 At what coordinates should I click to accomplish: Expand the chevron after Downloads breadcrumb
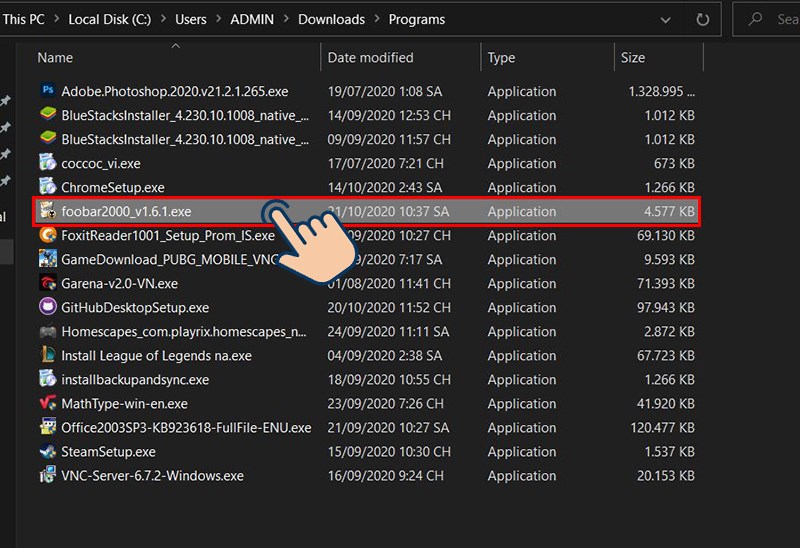pyautogui.click(x=377, y=19)
